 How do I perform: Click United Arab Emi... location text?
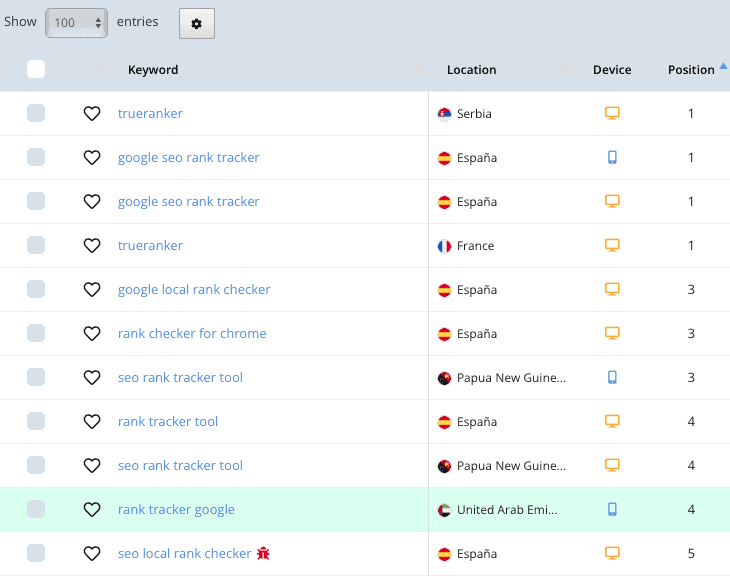click(507, 509)
